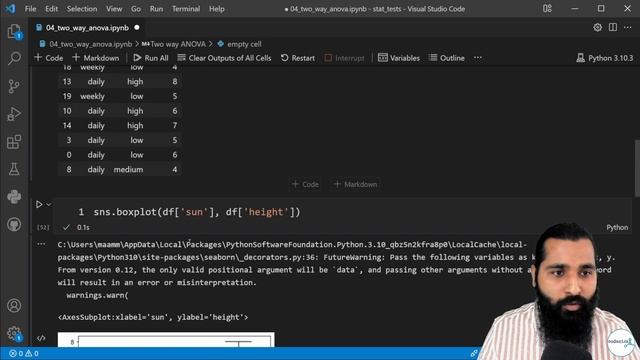Screen dimensions: 640x360
Task: Customize layout icon in title bar
Action: point(547,9)
